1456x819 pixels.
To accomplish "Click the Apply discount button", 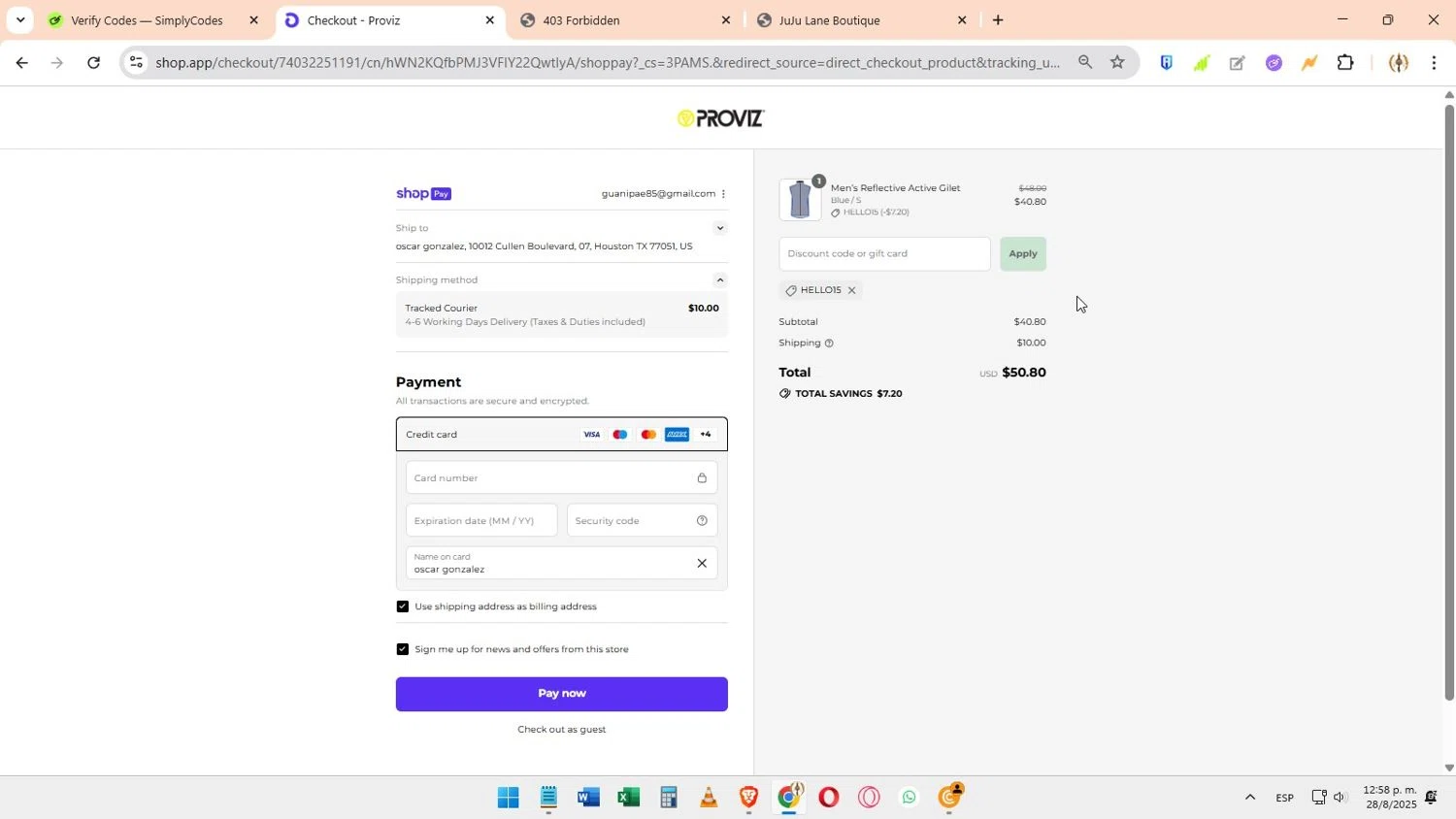I will pos(1023,254).
